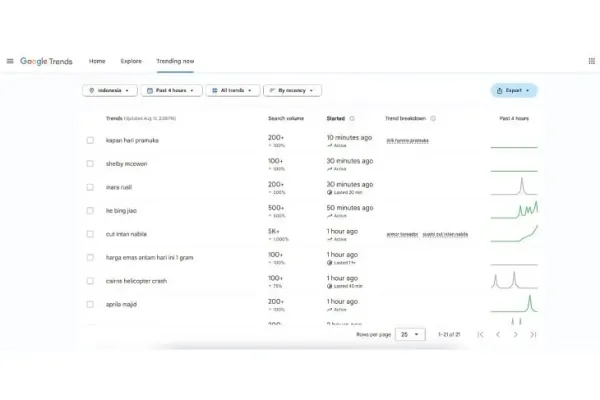This screenshot has height=400, width=600.
Task: Switch to the Explore tab
Action: click(131, 61)
